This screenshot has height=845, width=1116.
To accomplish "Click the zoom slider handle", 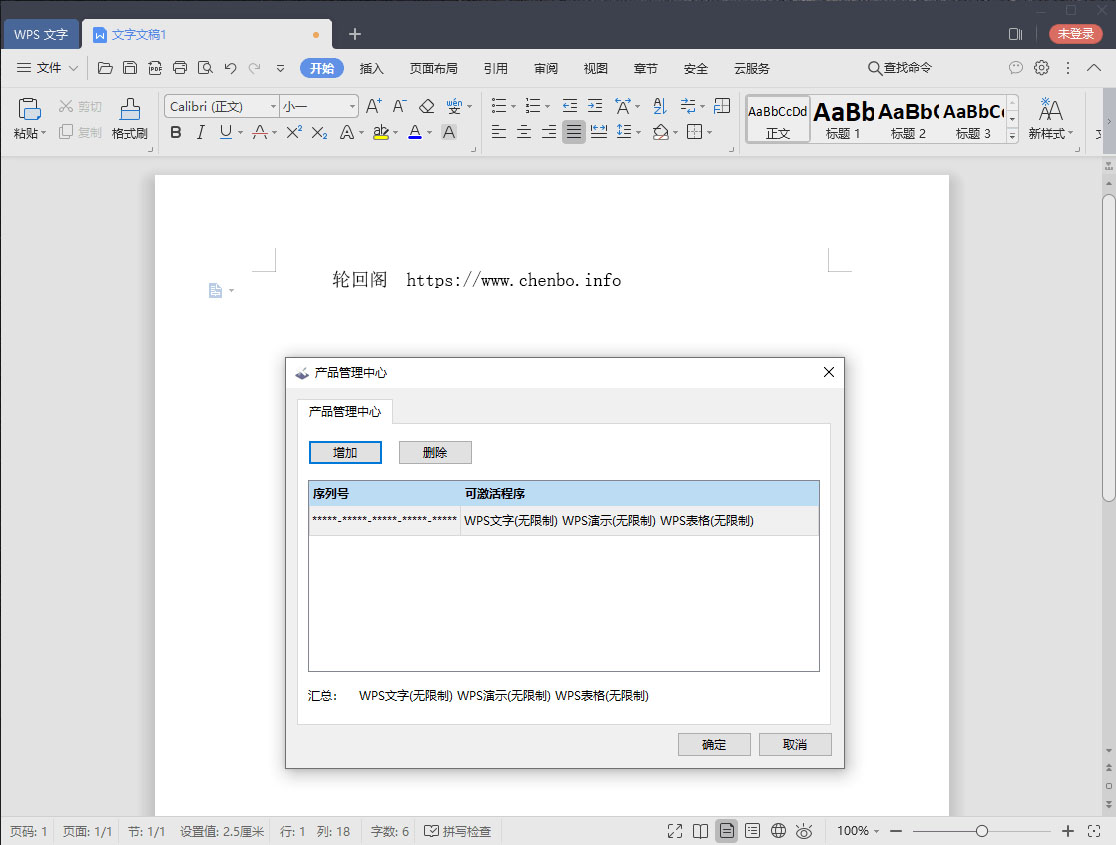I will tap(982, 831).
